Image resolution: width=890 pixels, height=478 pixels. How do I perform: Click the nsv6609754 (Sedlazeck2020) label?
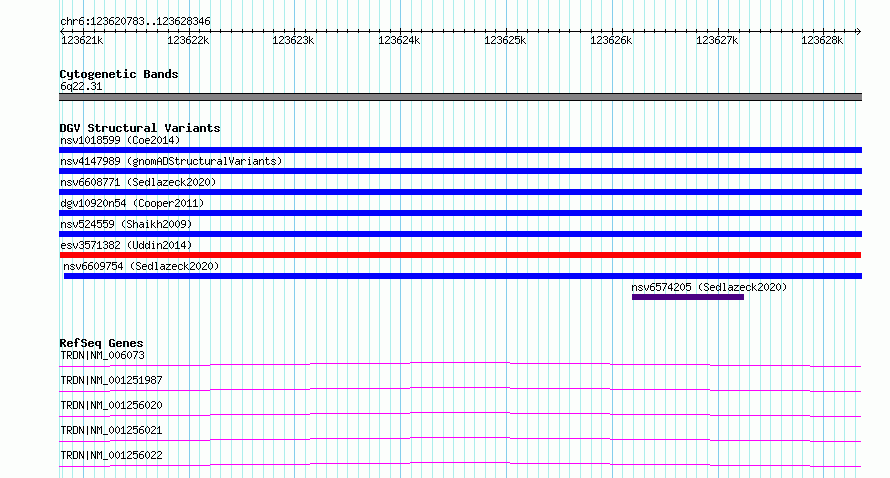(x=141, y=266)
